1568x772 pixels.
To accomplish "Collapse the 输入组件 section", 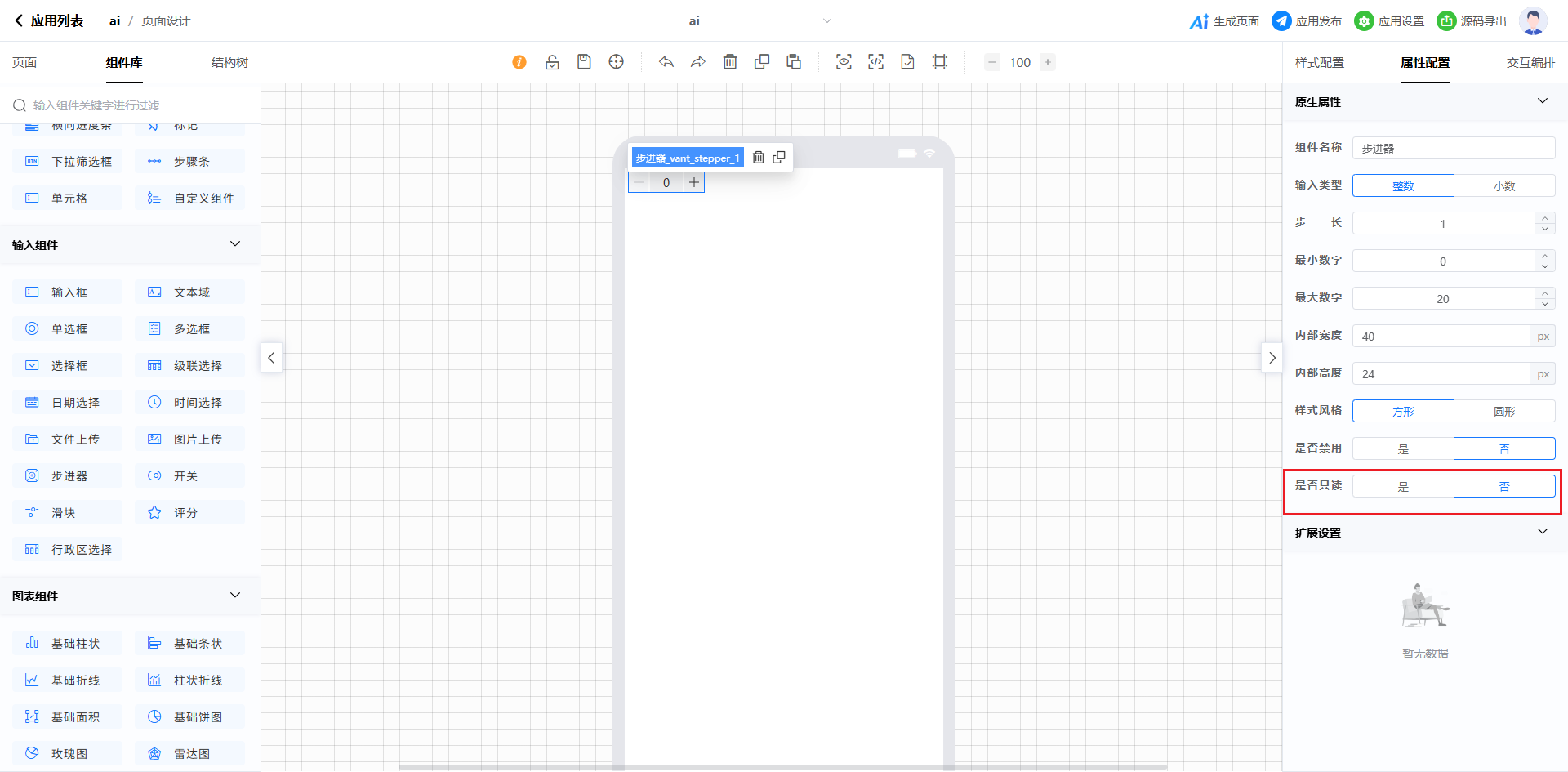I will click(235, 244).
